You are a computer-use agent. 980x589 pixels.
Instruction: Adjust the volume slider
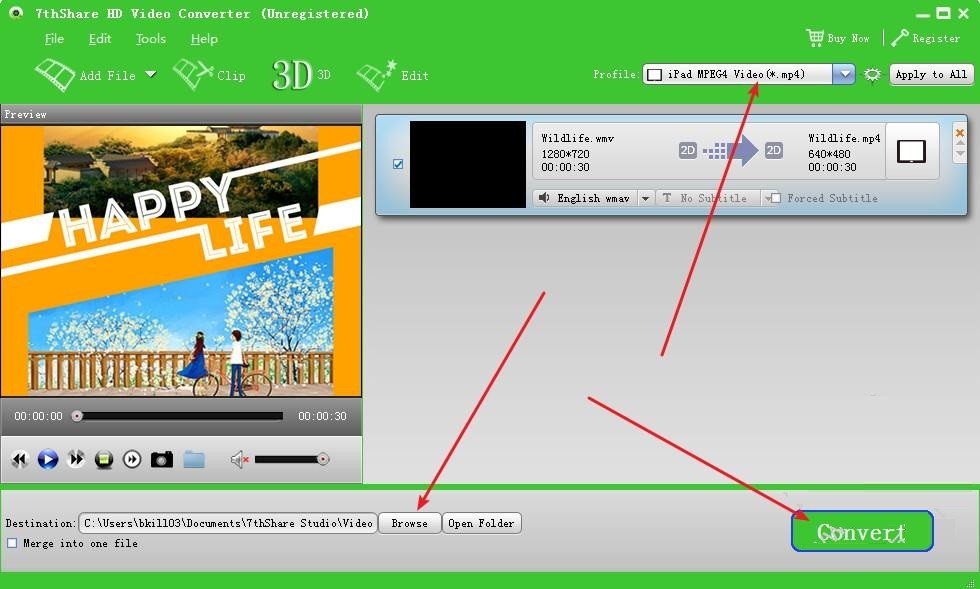291,460
